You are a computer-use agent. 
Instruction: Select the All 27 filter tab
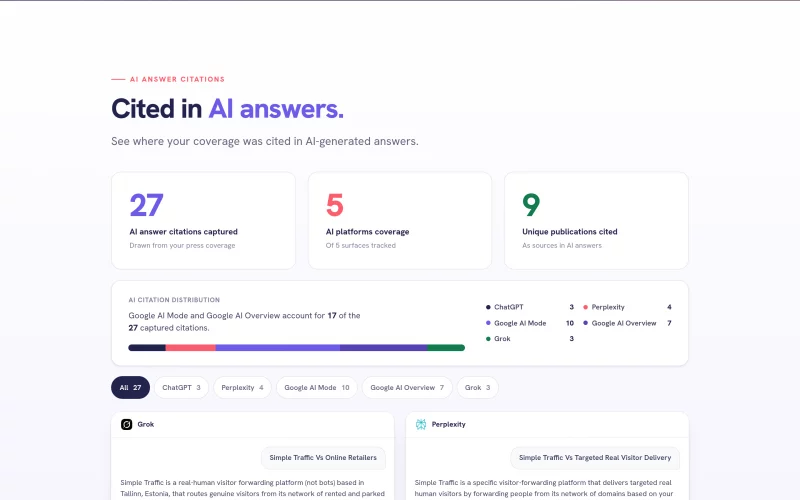coord(131,388)
